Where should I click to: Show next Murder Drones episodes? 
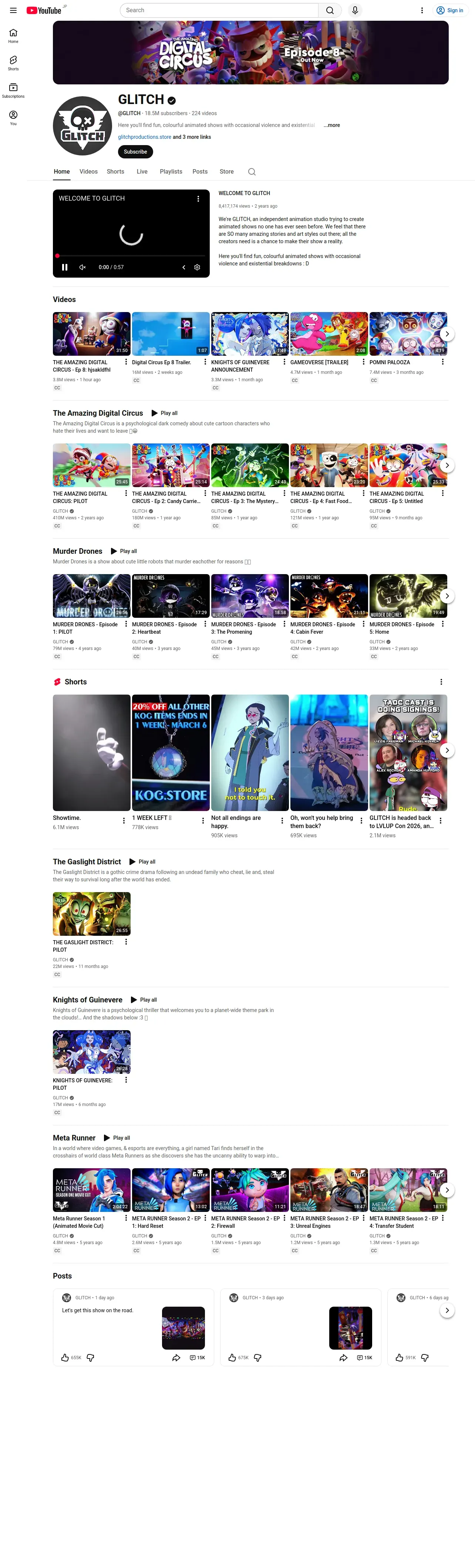[447, 596]
